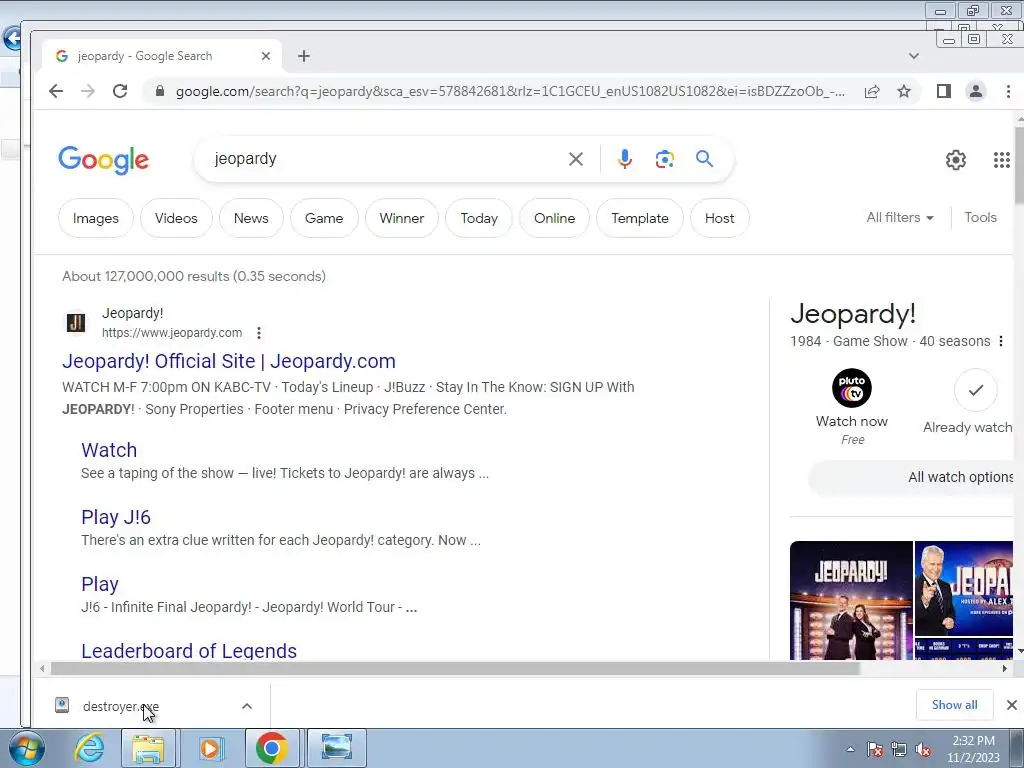Launch Internet Explorer from the taskbar
Viewport: 1024px width, 768px height.
89,748
